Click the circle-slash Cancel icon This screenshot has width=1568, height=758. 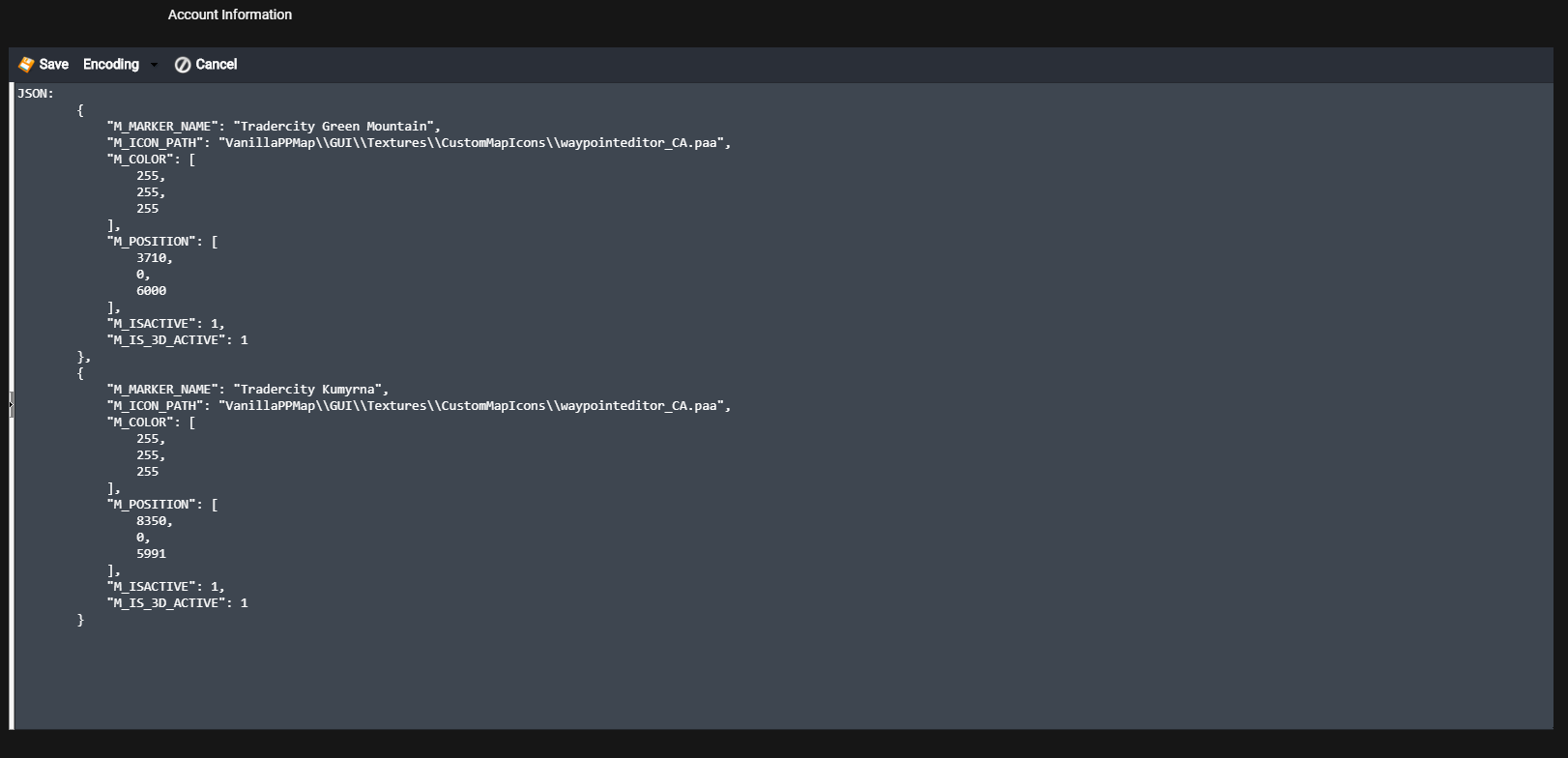pyautogui.click(x=183, y=65)
